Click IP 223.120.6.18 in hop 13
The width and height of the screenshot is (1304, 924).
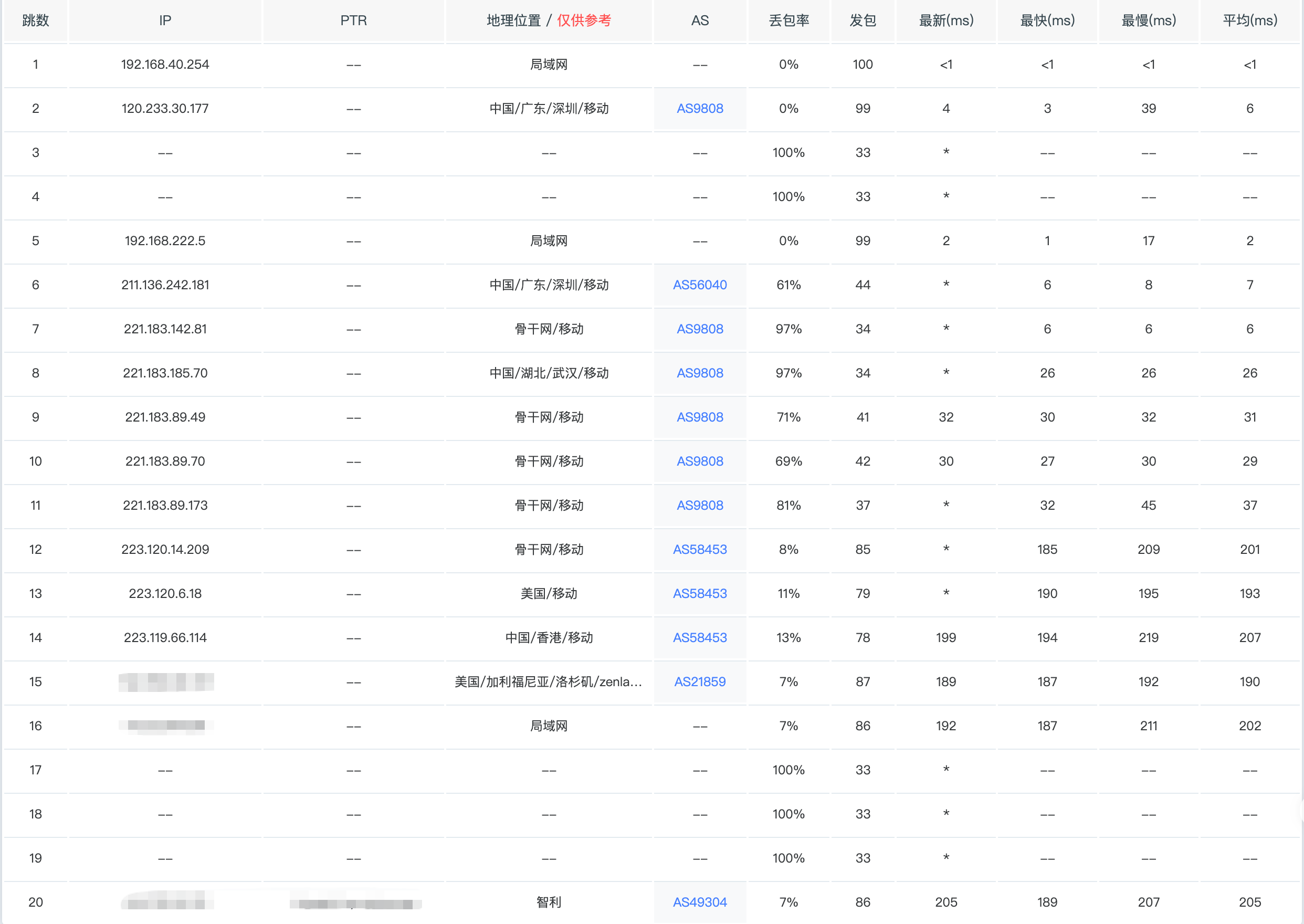[165, 593]
